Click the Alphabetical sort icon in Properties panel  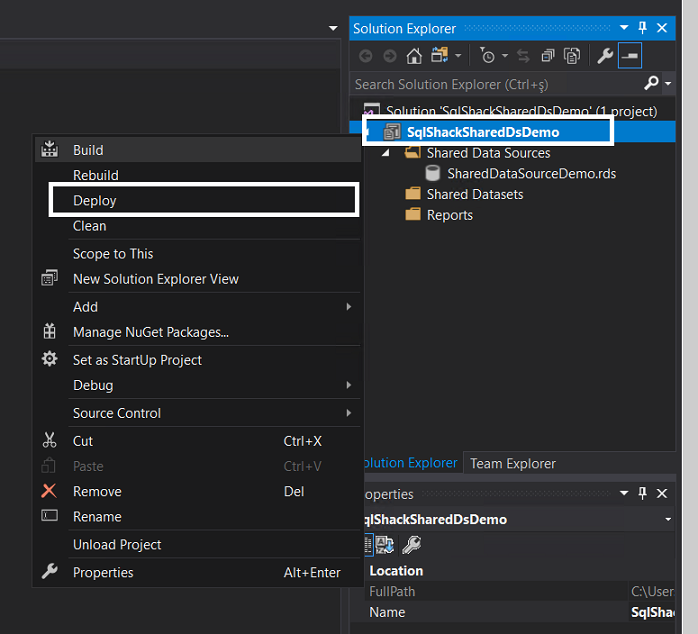click(385, 545)
